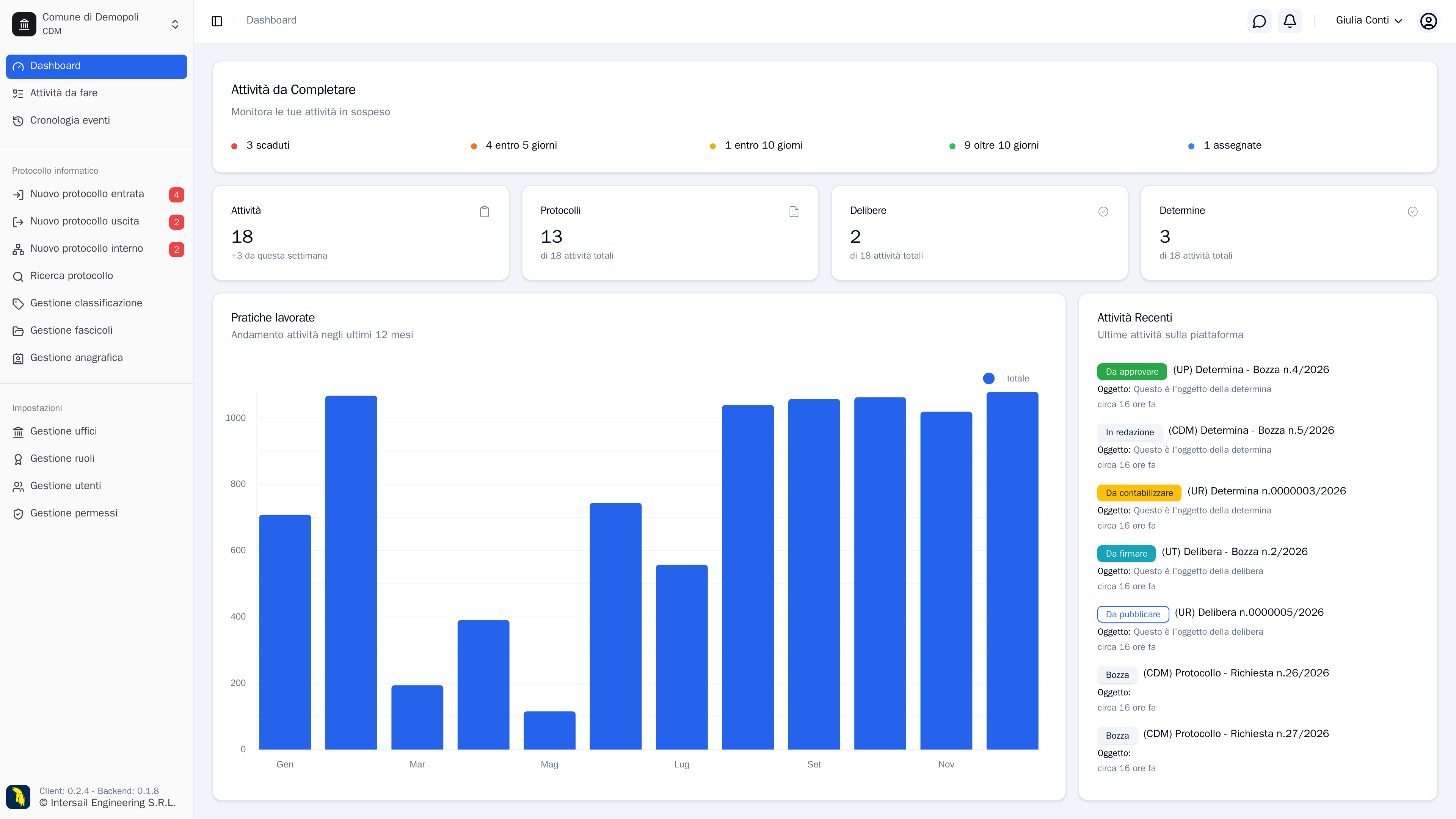Open (UT) Delibera - Bozza n.2/2026
The image size is (1456, 819).
pyautogui.click(x=1235, y=552)
